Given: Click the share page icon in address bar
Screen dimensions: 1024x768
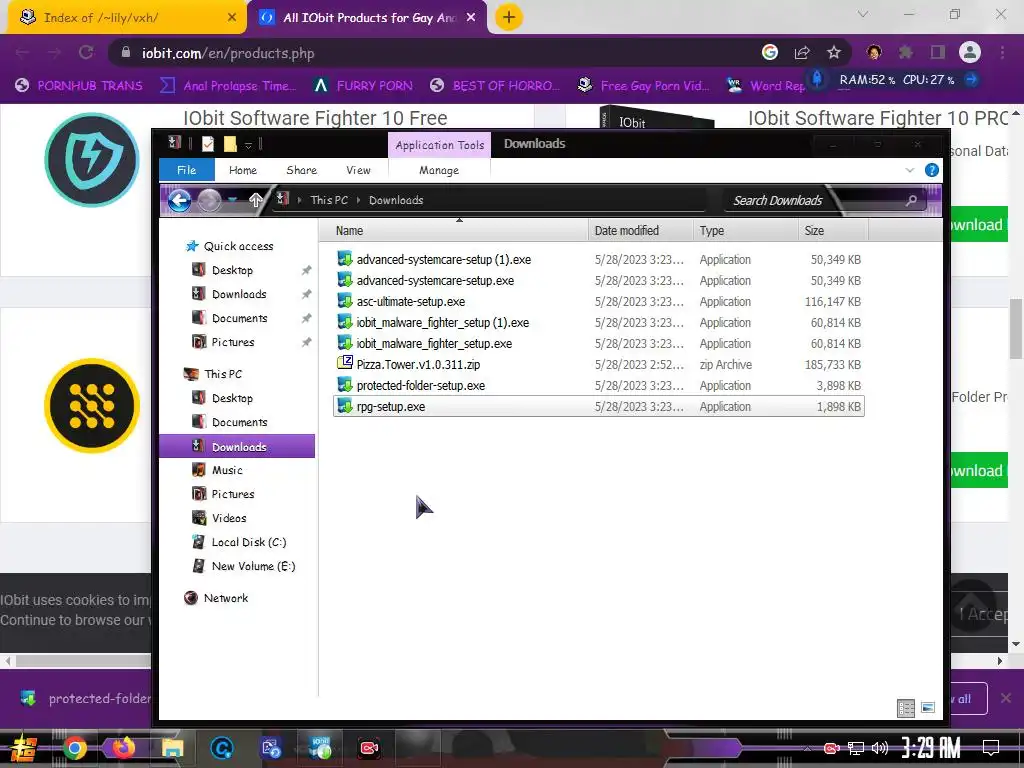Looking at the screenshot, I should (802, 53).
